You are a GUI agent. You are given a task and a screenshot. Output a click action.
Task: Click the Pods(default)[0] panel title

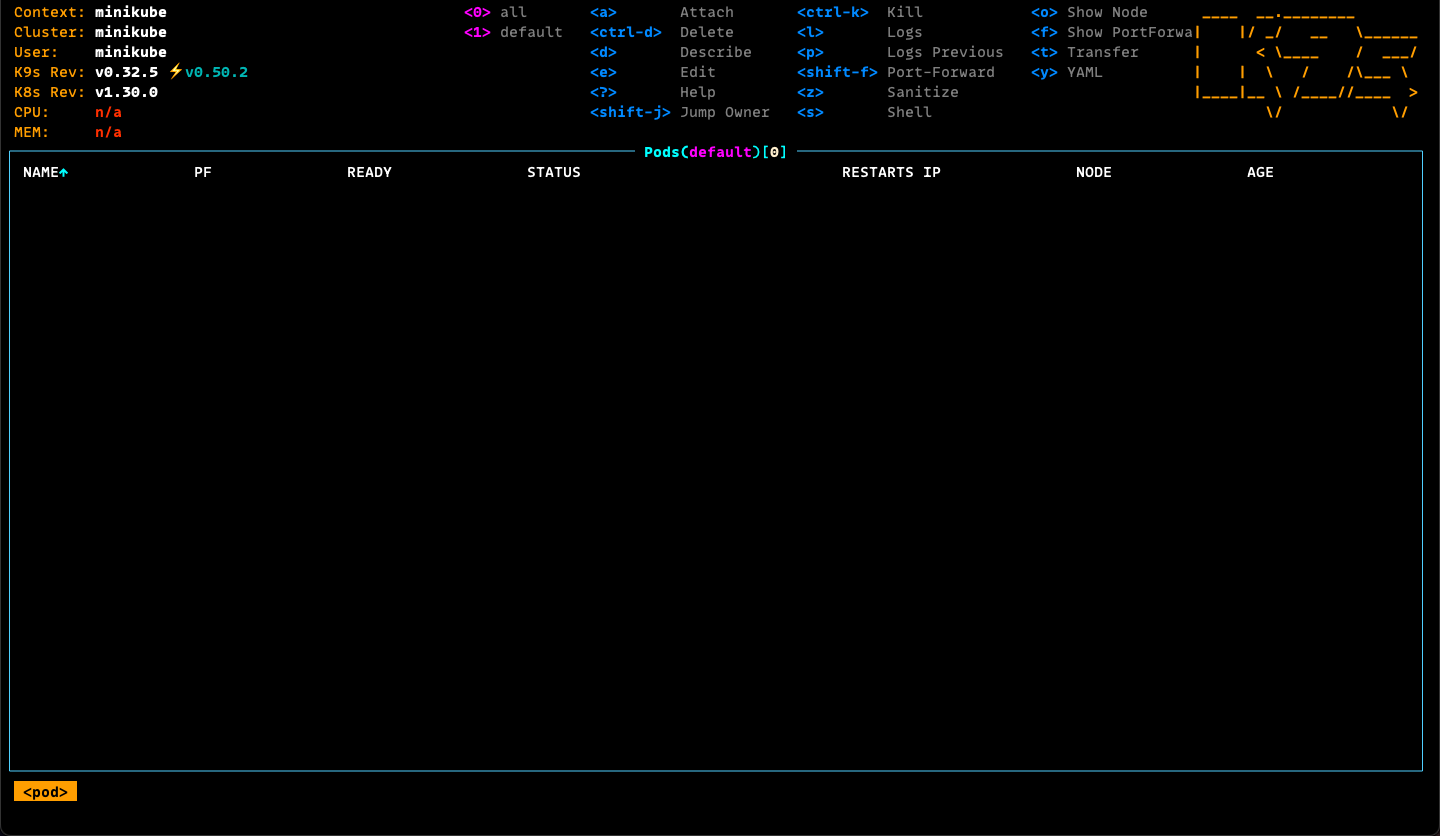(x=715, y=152)
